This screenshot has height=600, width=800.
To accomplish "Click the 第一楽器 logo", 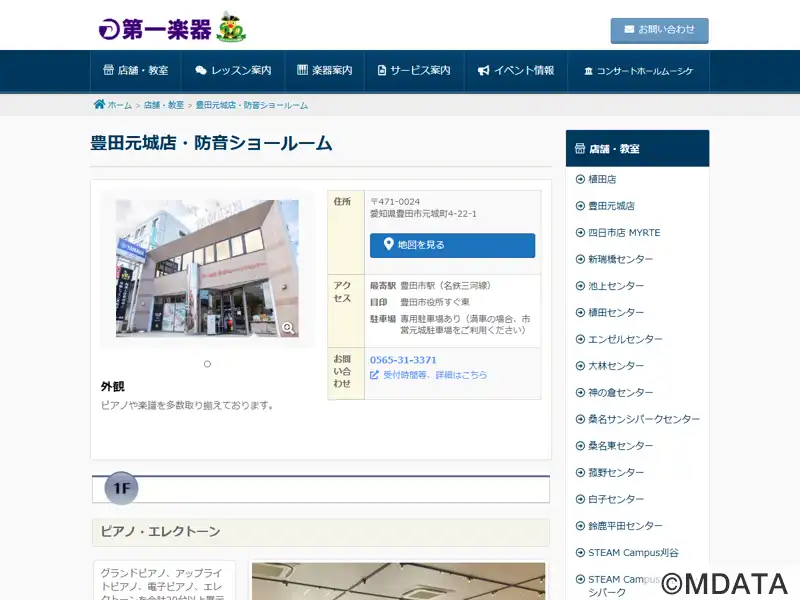I will pyautogui.click(x=171, y=28).
